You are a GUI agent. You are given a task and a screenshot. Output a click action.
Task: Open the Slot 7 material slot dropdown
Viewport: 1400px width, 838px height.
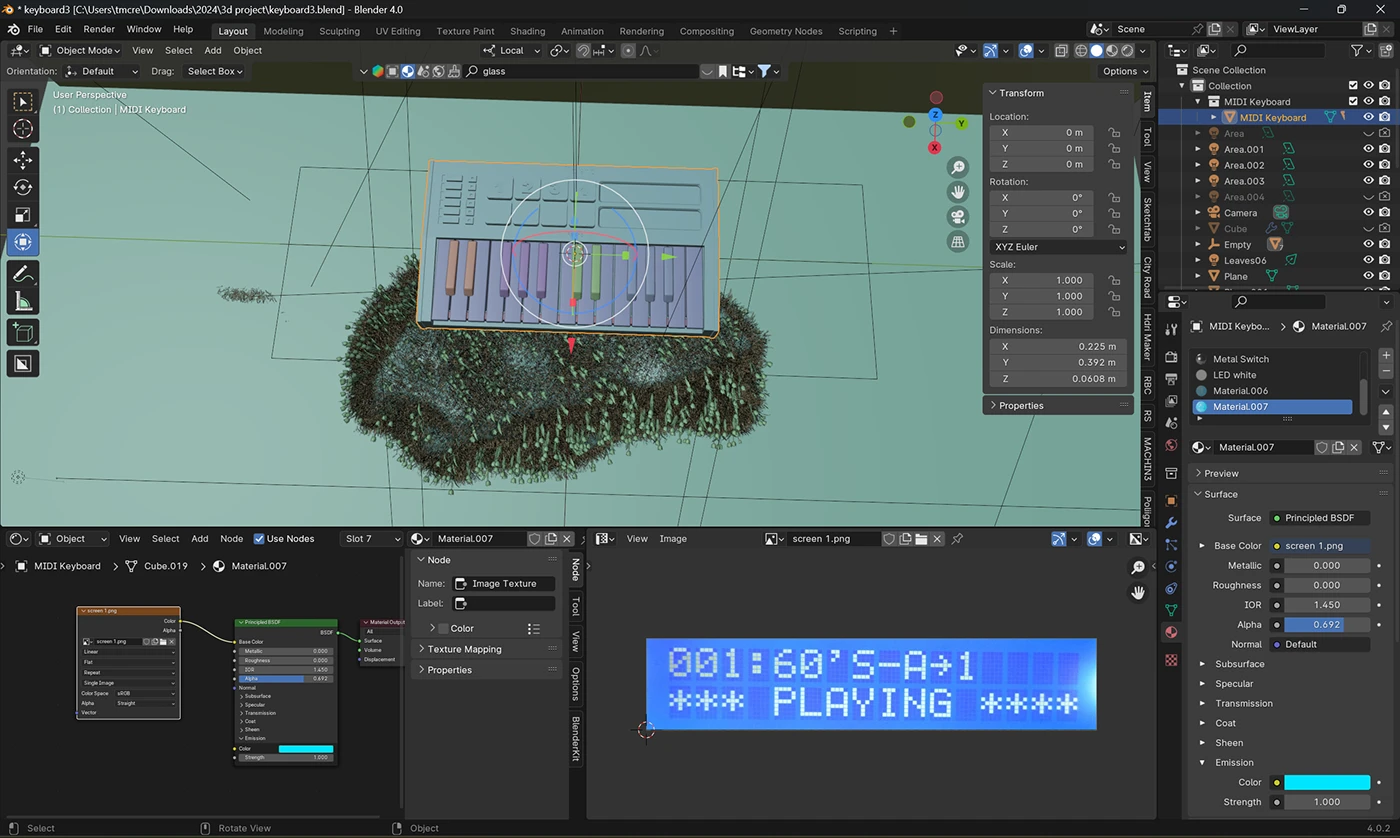[372, 539]
